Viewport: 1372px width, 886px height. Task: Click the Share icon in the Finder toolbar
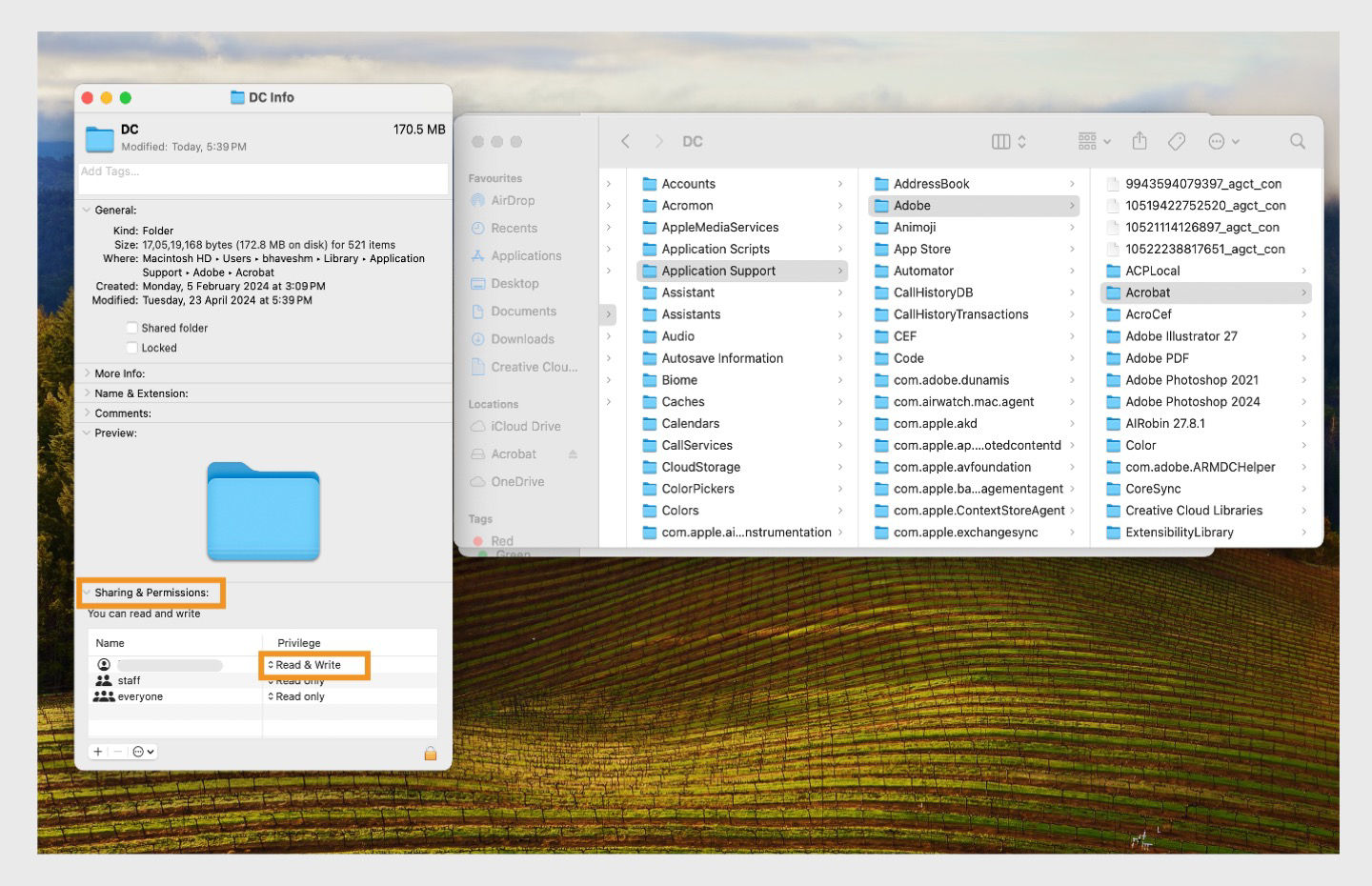pyautogui.click(x=1140, y=141)
